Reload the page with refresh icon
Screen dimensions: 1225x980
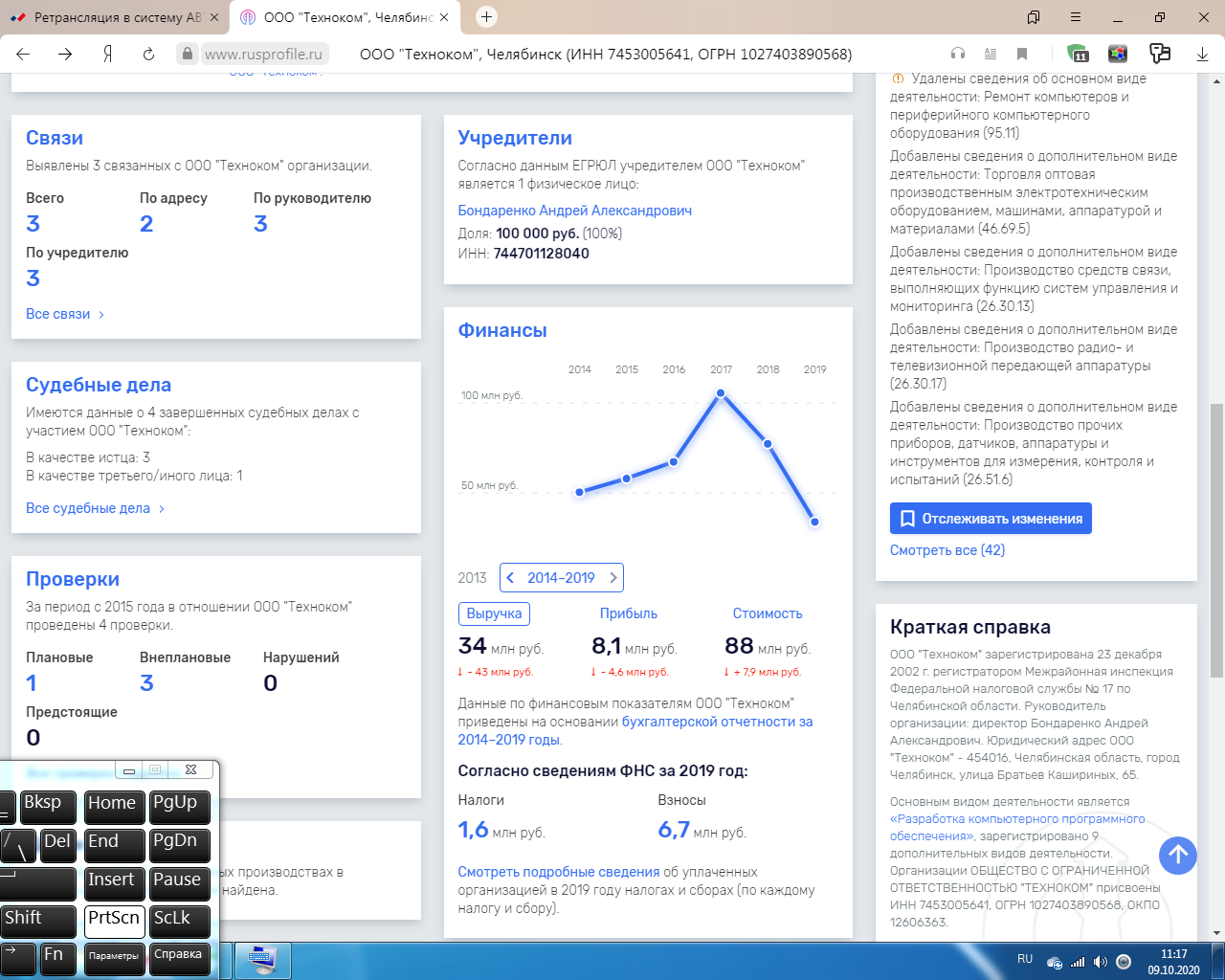click(148, 55)
